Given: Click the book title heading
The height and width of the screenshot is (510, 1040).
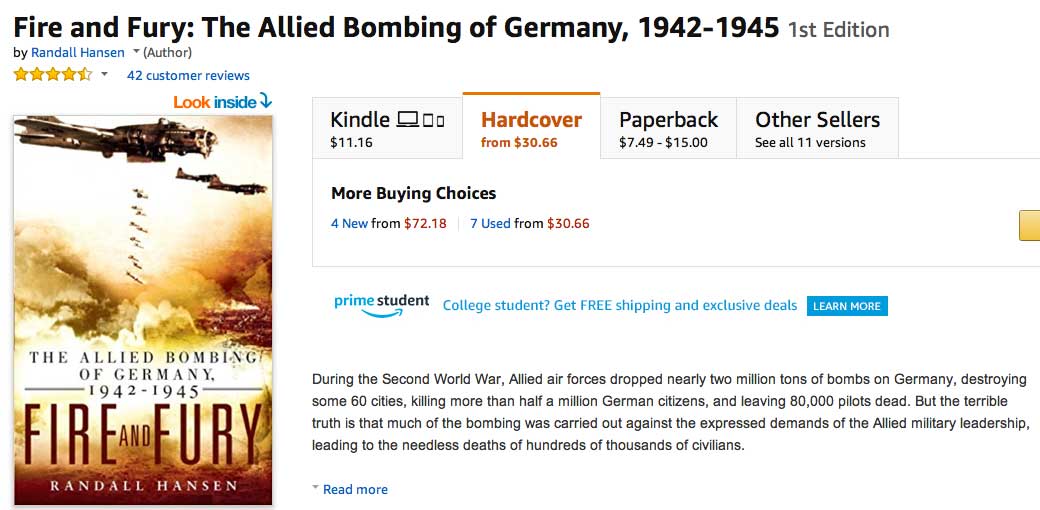Looking at the screenshot, I should [396, 27].
